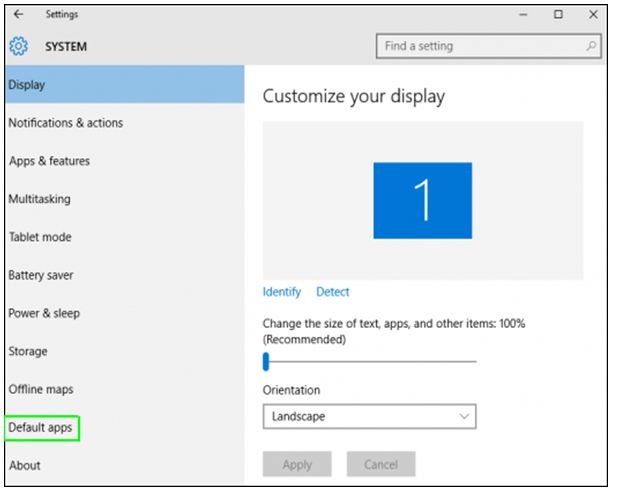Open Battery saver settings
This screenshot has width=620, height=492.
pos(41,275)
